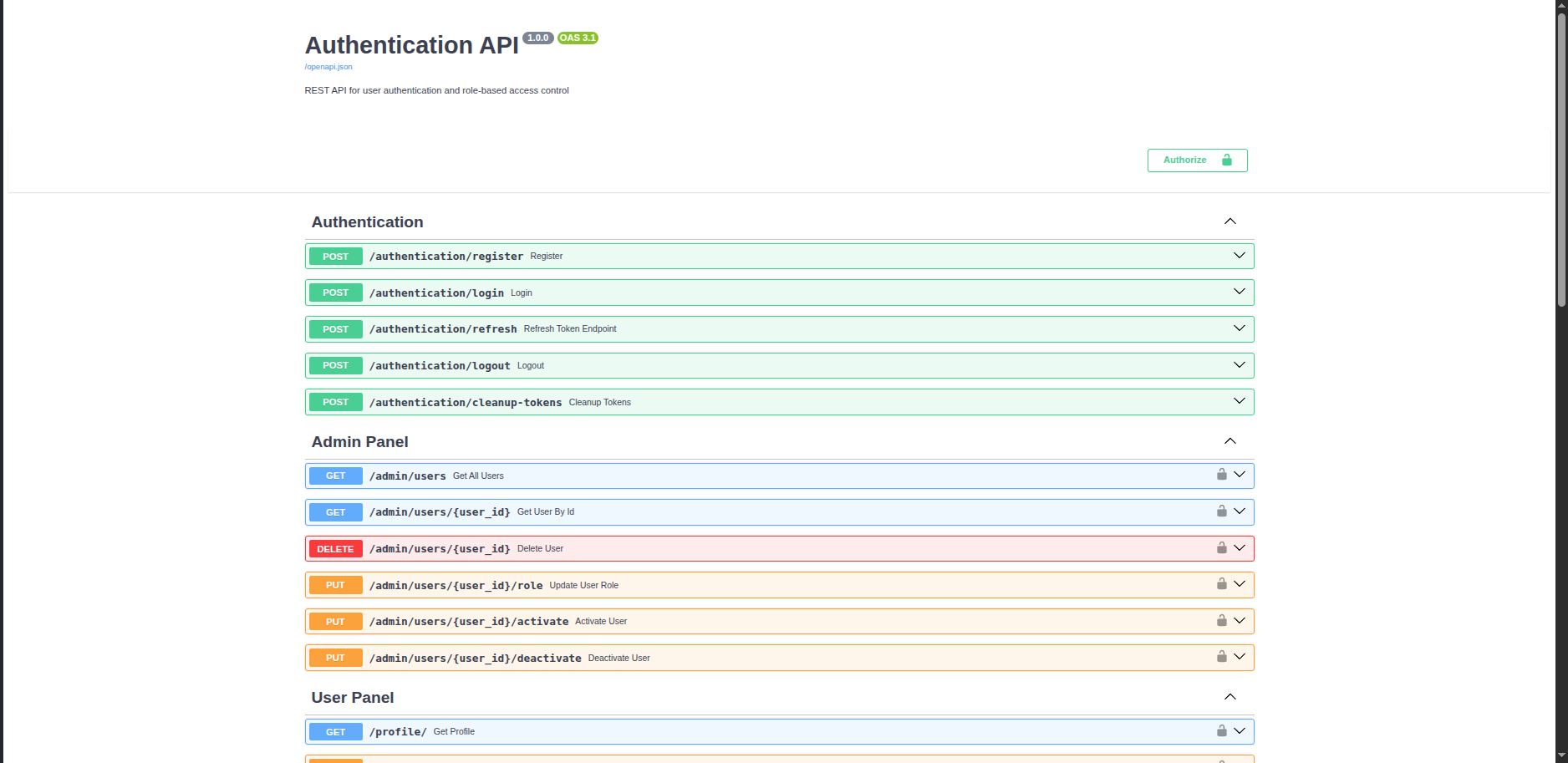Screen dimensions: 1568x763
Task: Expand the Delete User chevron
Action: [x=1239, y=548]
